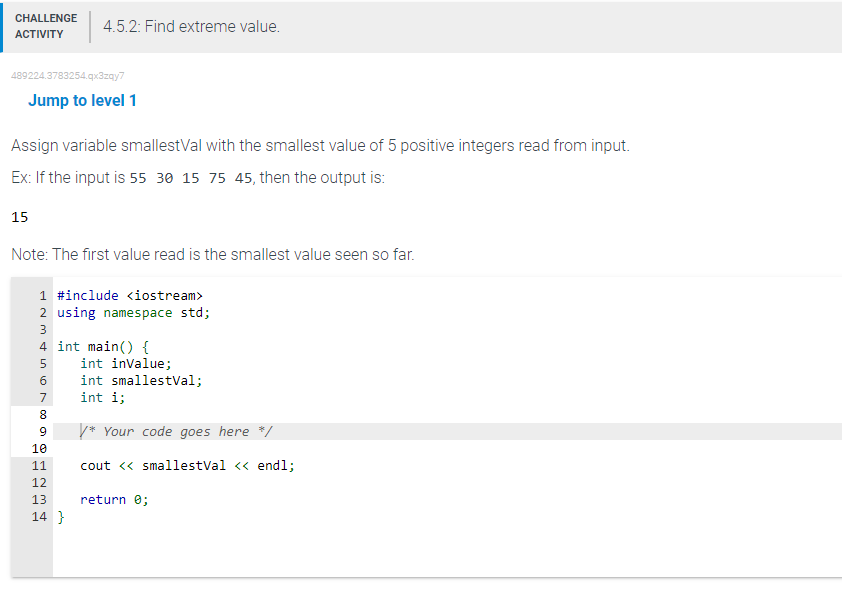Image resolution: width=842 pixels, height=594 pixels.
Task: Select line number 9 in the gutter
Action: coord(42,431)
